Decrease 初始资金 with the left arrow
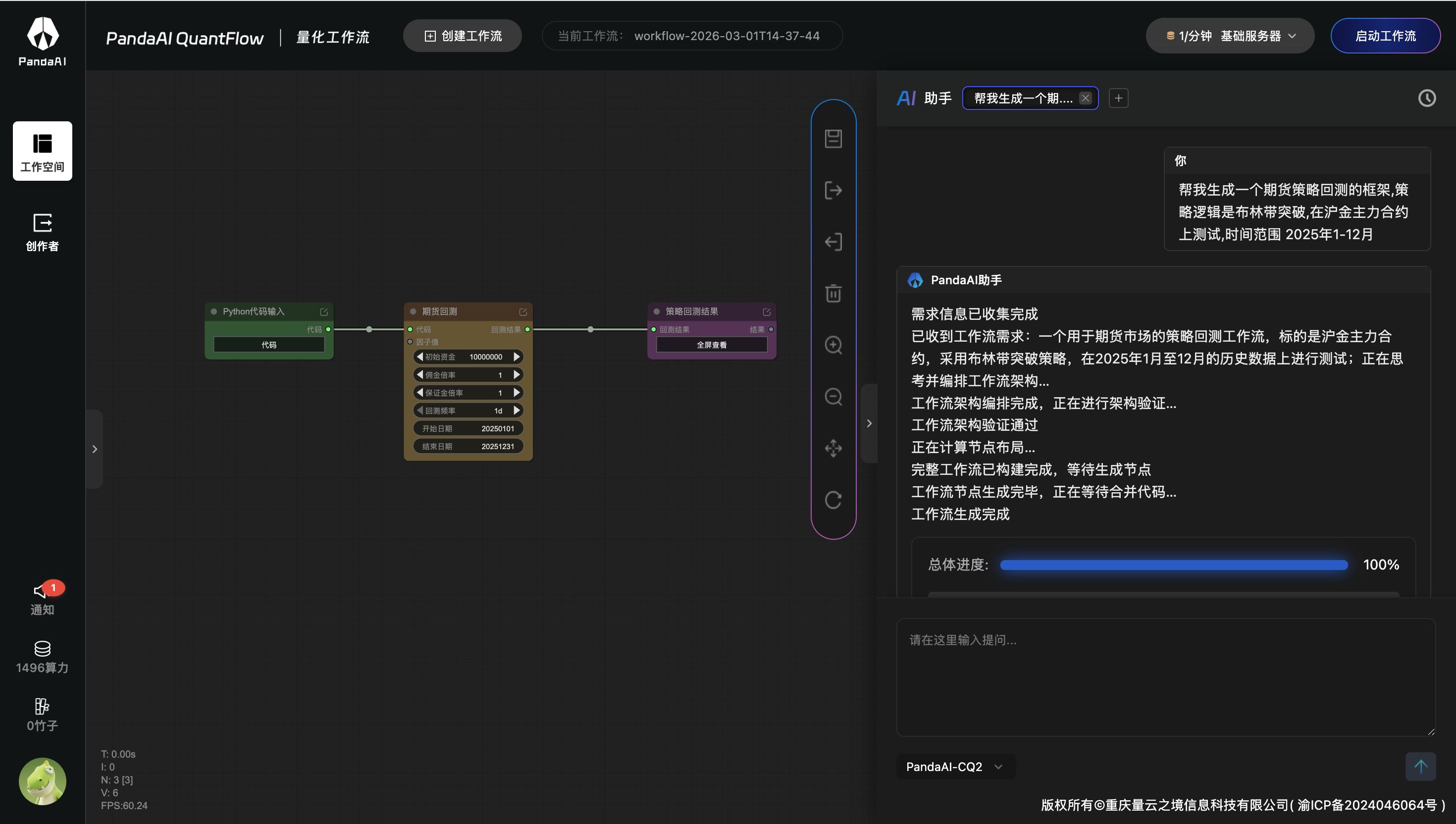 pos(420,357)
